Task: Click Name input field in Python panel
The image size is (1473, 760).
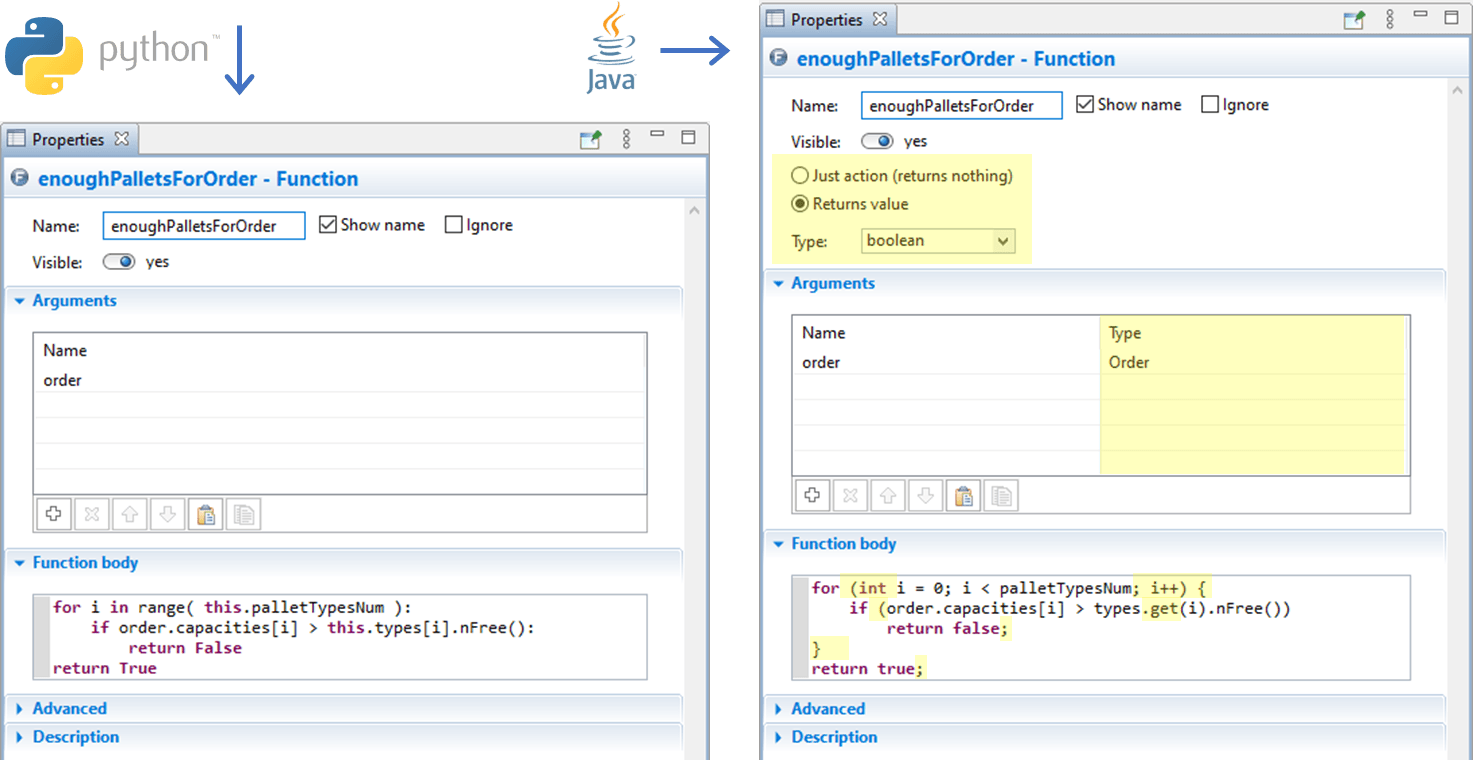Action: point(204,226)
